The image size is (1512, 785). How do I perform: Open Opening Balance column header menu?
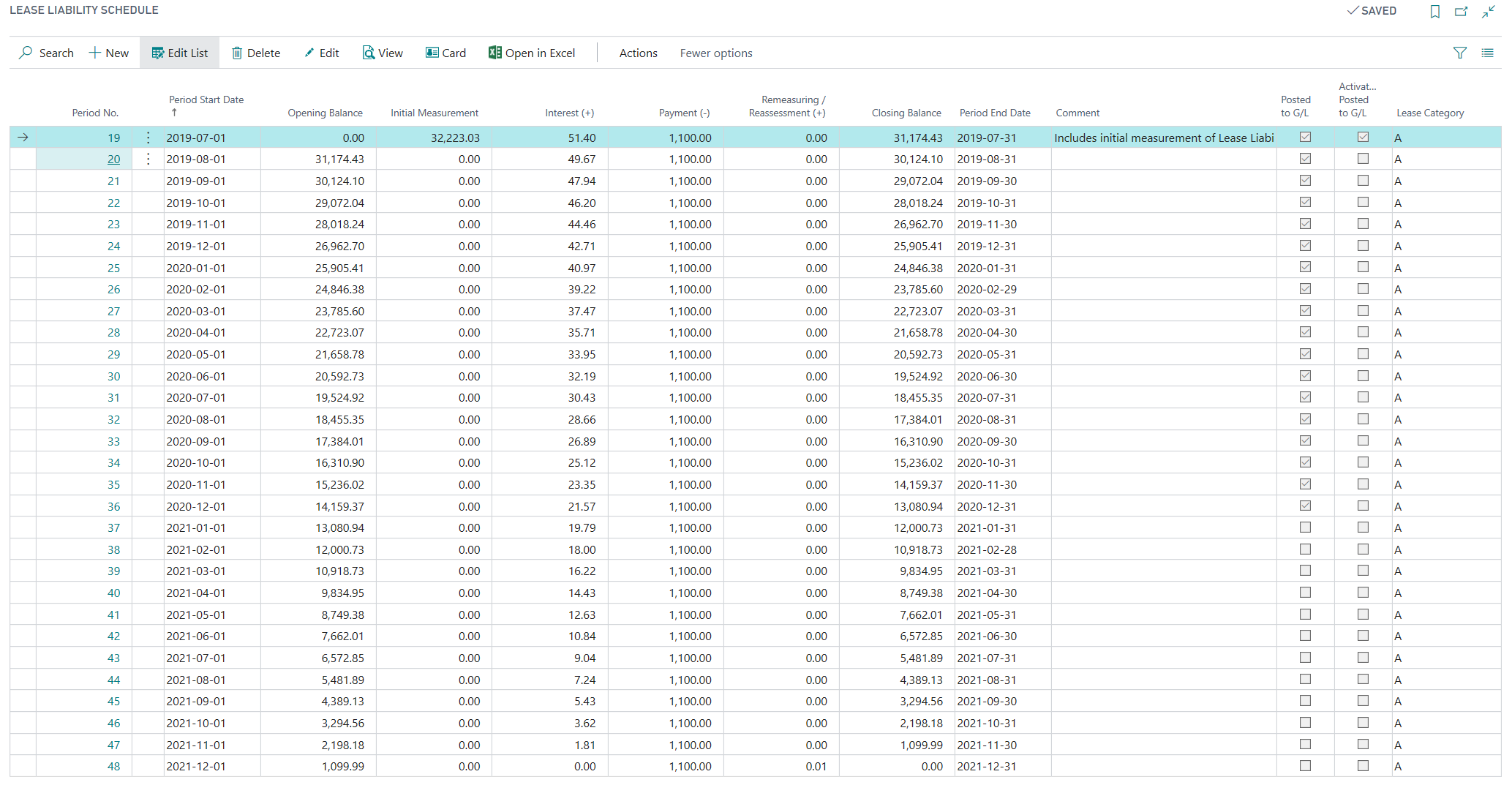coord(325,113)
